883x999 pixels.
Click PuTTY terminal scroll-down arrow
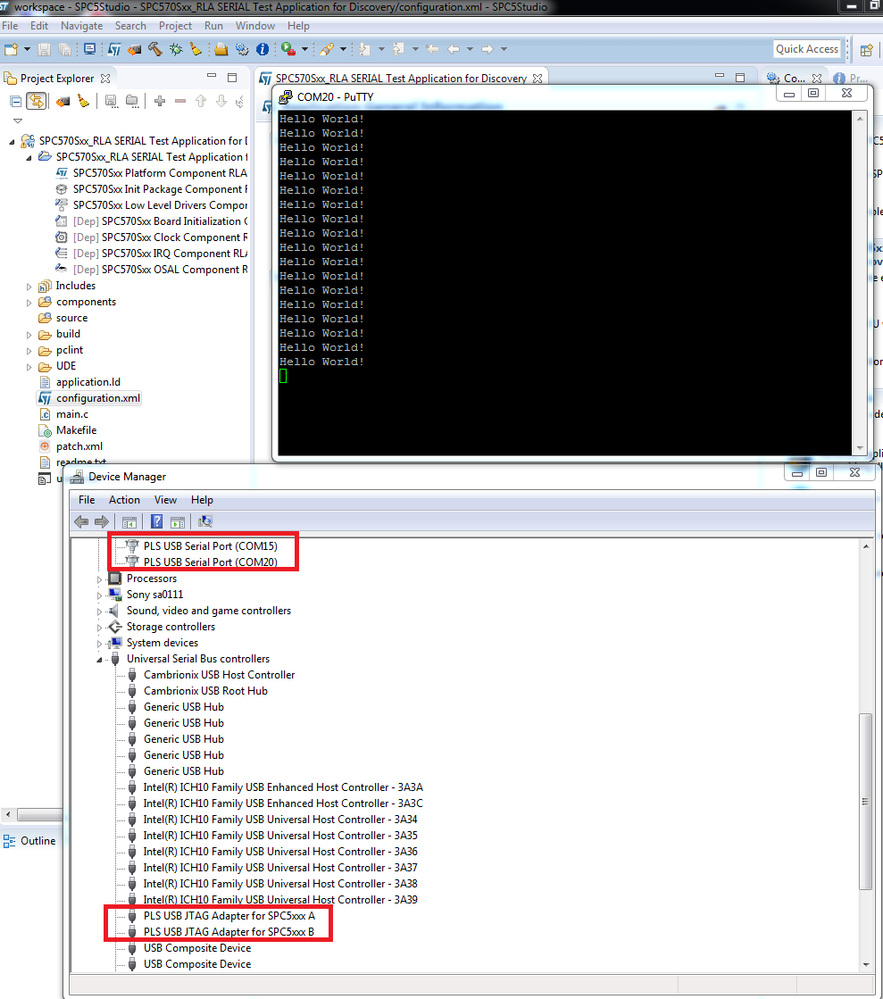(x=860, y=449)
